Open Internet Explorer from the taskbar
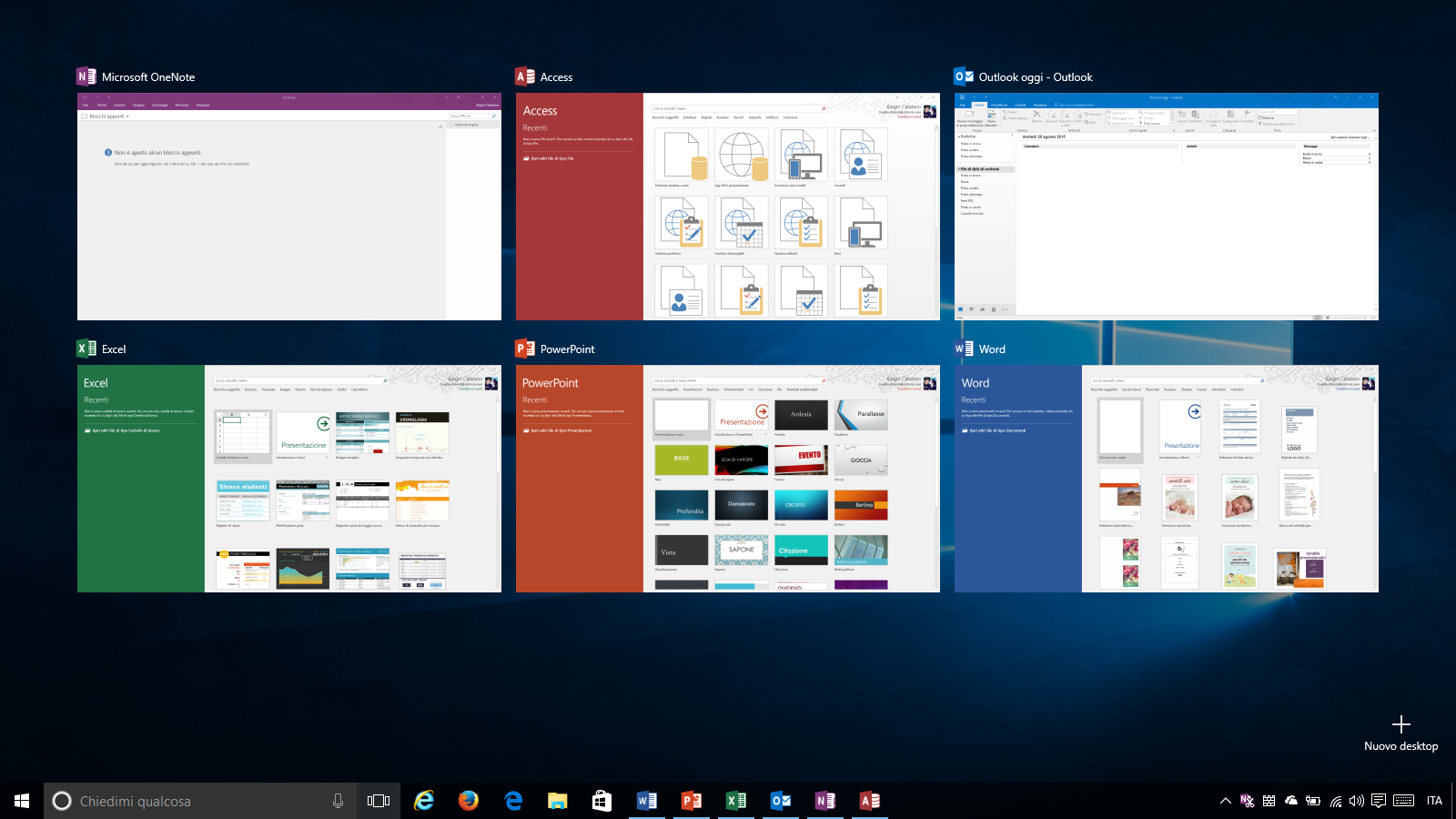The image size is (1456, 819). click(424, 801)
